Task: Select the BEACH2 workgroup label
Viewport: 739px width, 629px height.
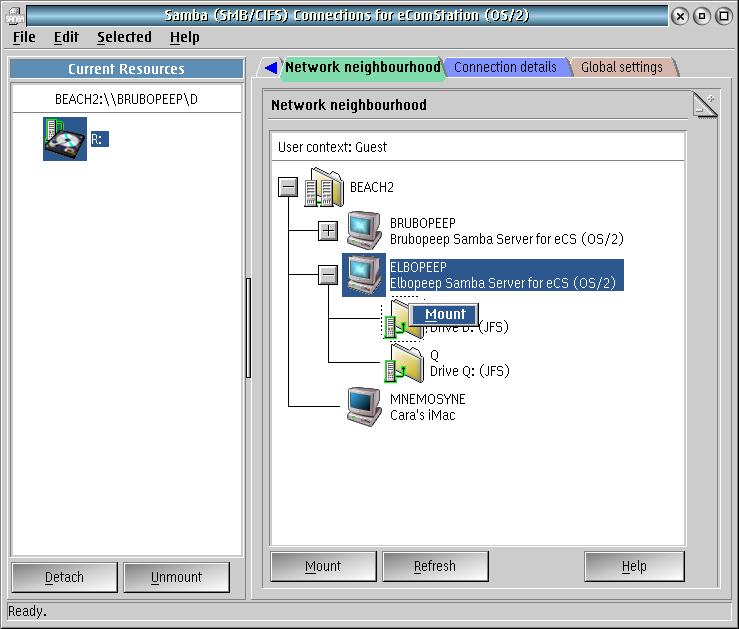Action: (x=371, y=188)
